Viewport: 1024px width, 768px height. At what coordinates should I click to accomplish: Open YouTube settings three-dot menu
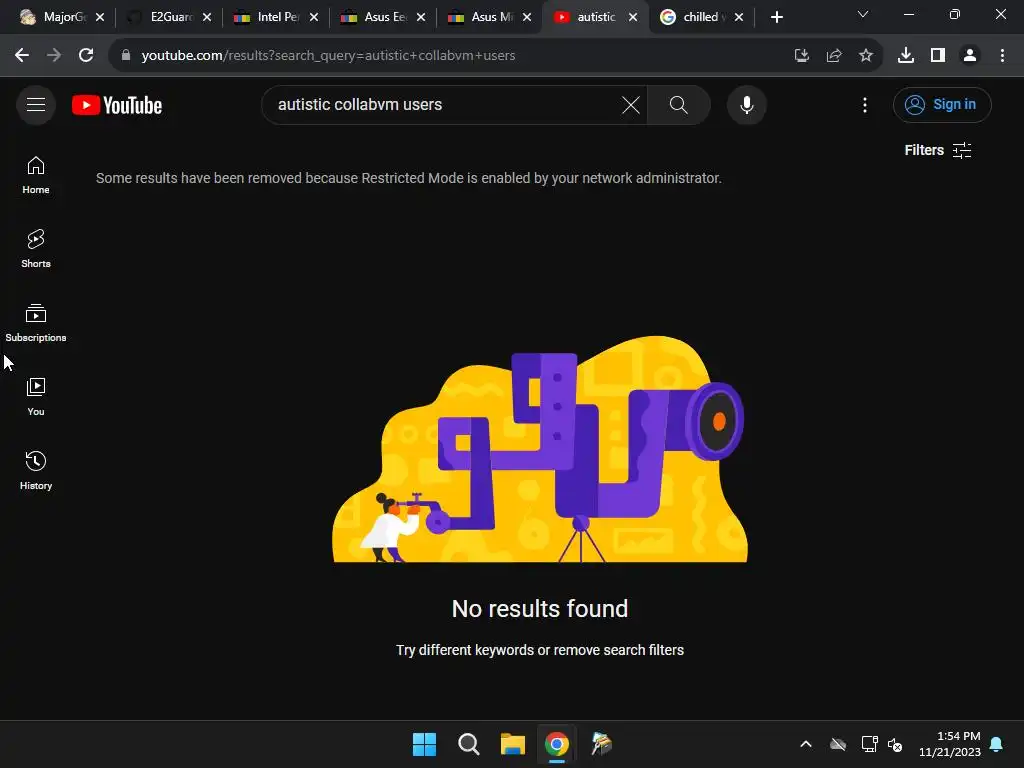coord(865,104)
